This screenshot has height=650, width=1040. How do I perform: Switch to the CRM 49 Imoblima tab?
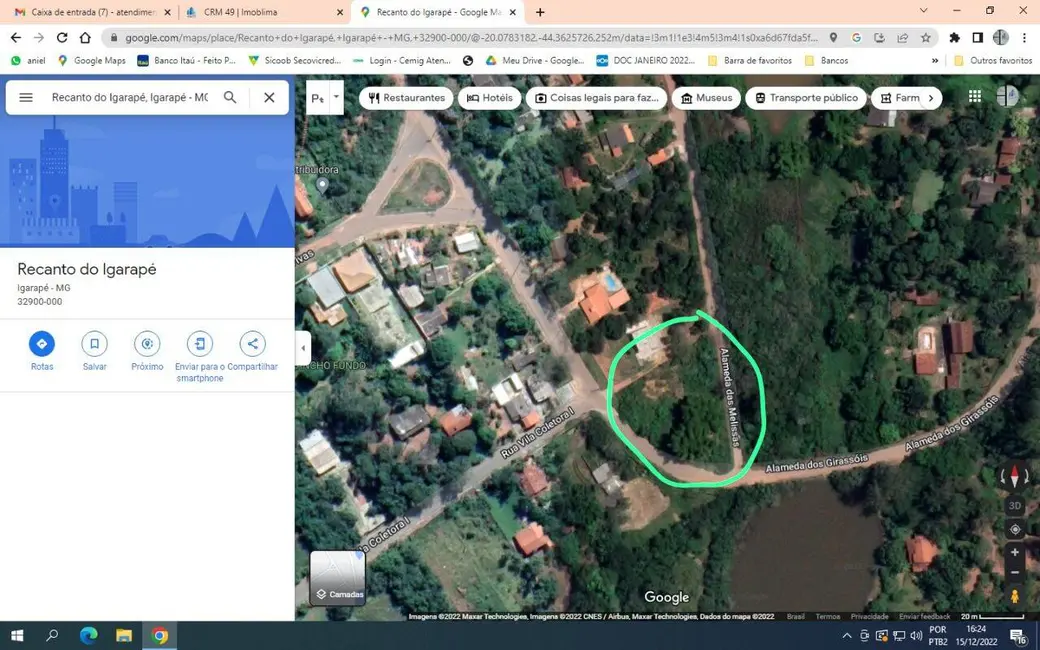[260, 12]
